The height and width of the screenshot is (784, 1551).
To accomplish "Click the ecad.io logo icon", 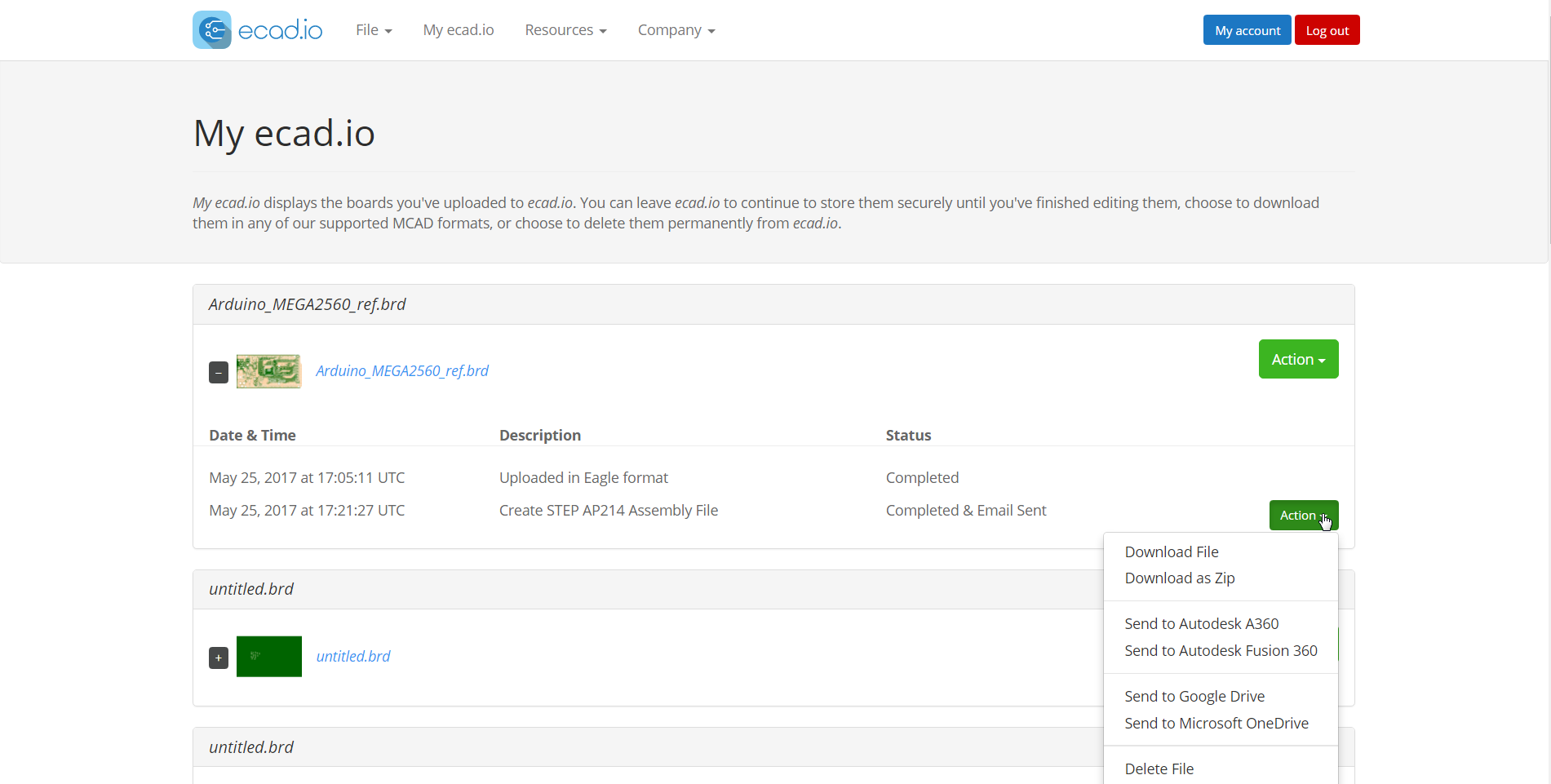I will (212, 30).
